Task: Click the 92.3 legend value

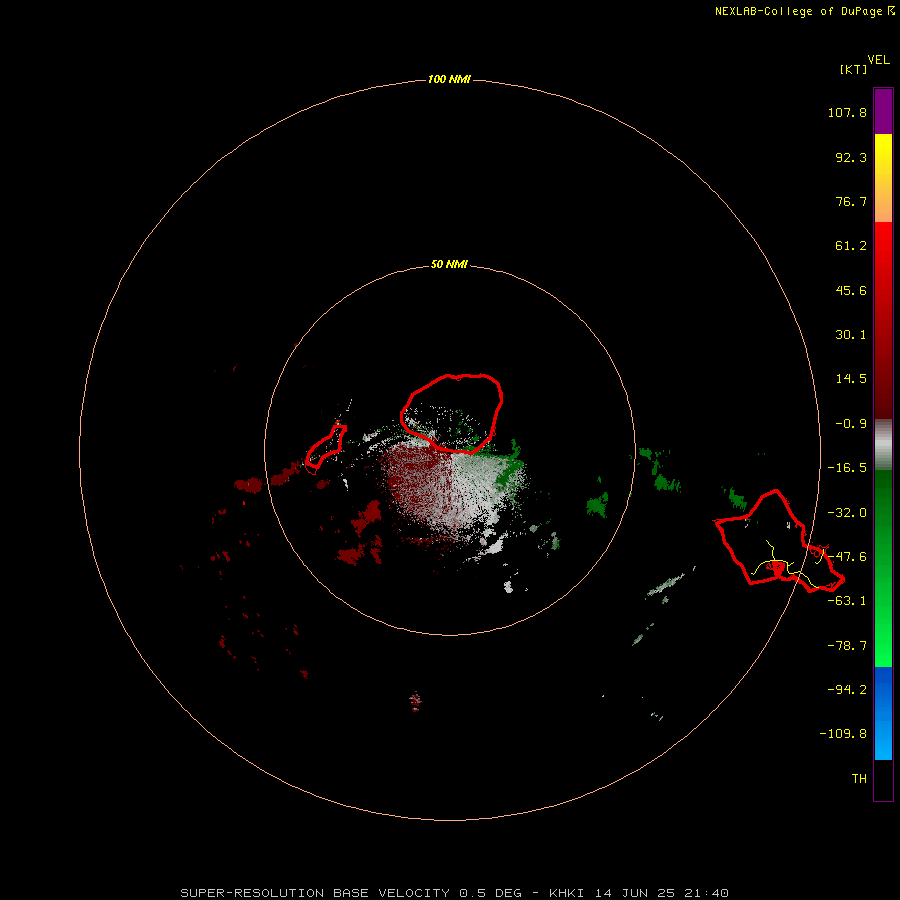Action: [851, 157]
